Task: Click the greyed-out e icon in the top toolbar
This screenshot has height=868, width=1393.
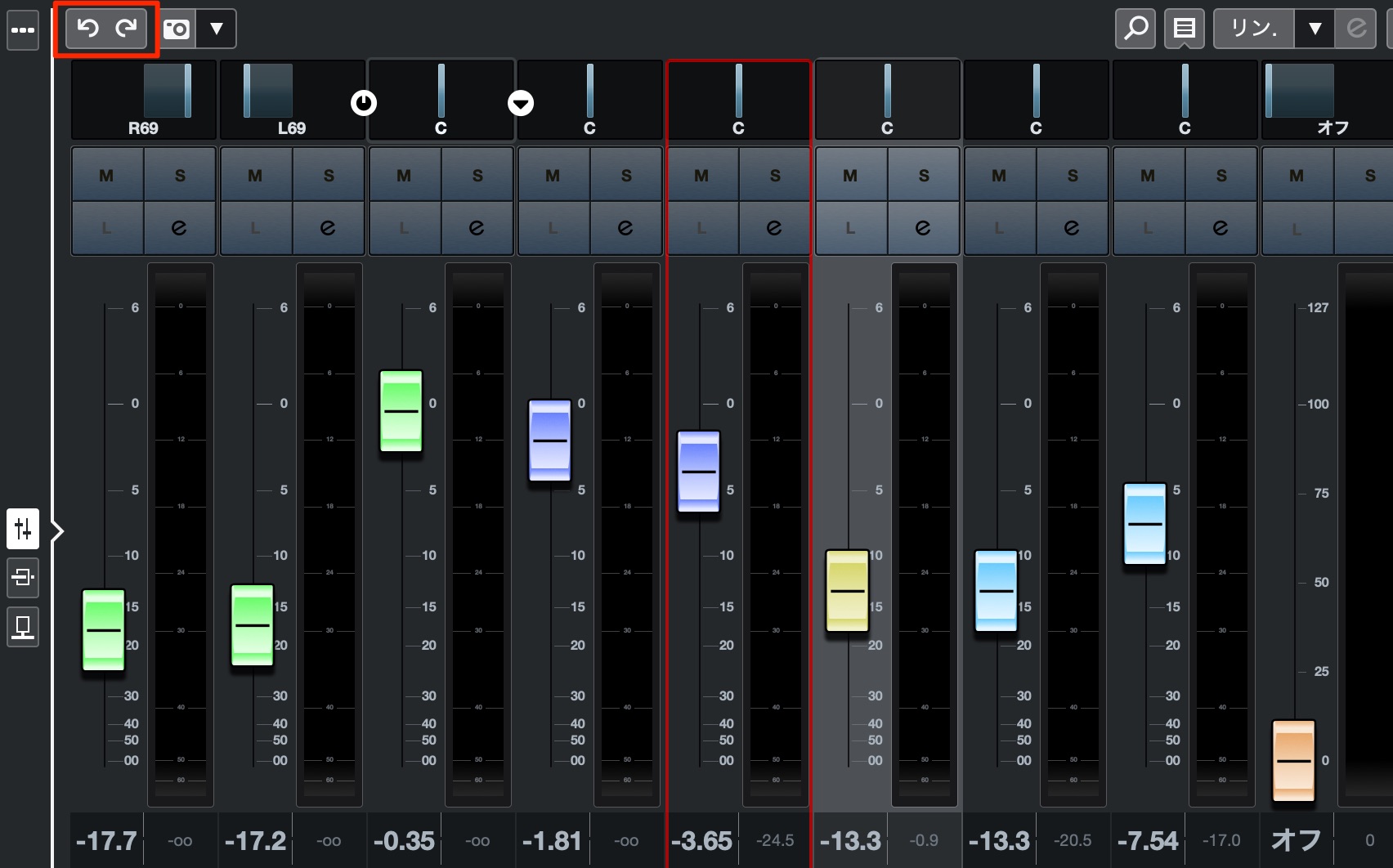Action: pyautogui.click(x=1356, y=29)
